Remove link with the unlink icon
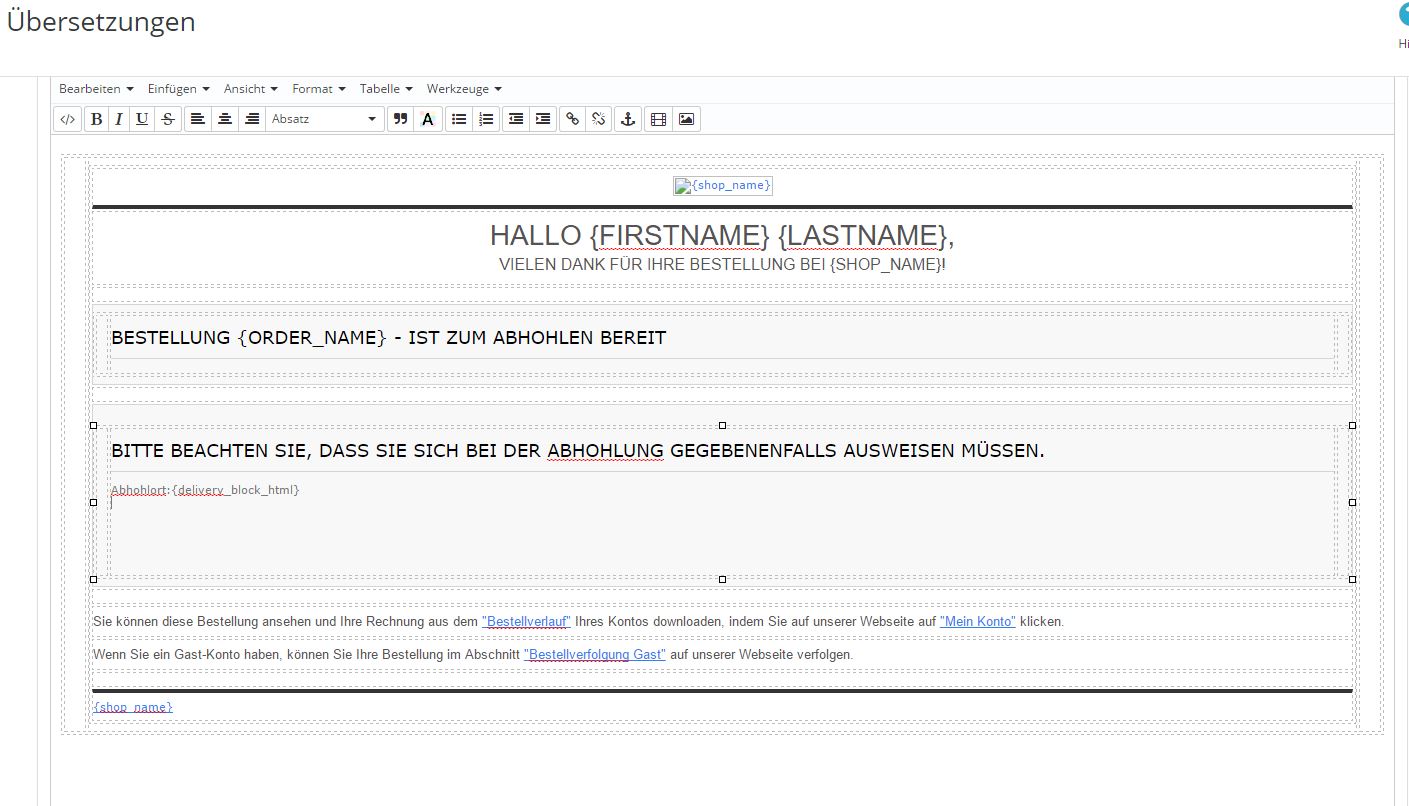This screenshot has height=806, width=1409. click(x=599, y=119)
